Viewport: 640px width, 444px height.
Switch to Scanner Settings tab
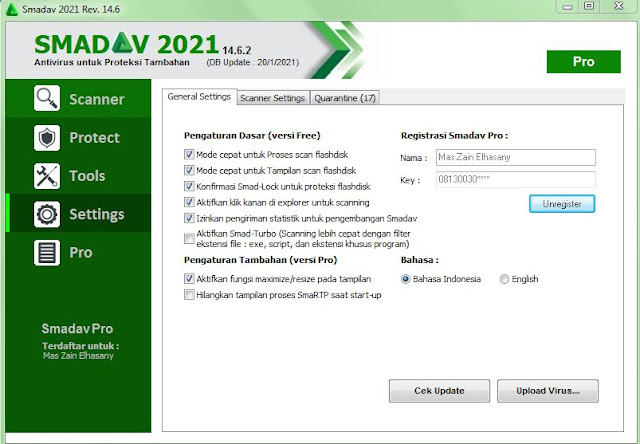click(x=273, y=98)
